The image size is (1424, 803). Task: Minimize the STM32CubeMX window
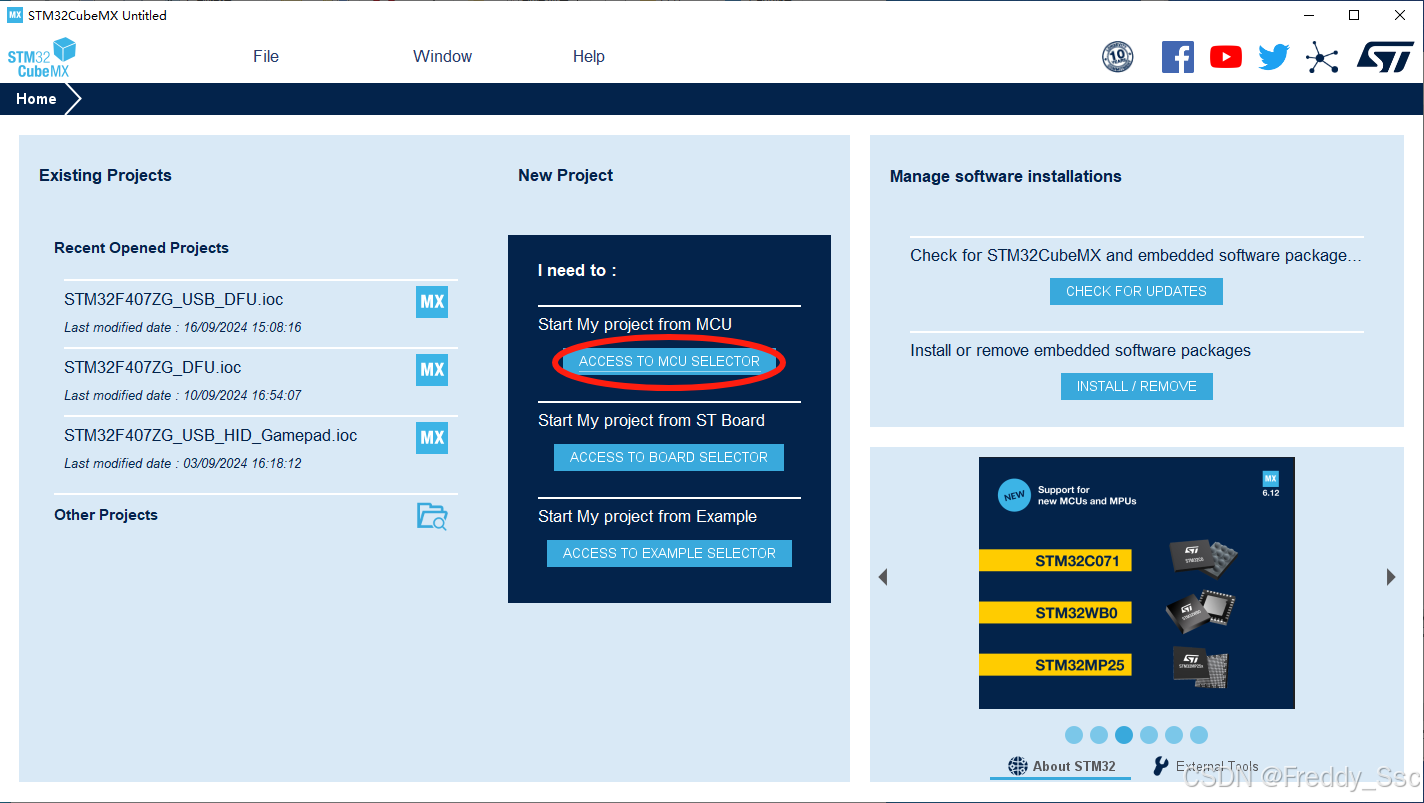click(1309, 15)
